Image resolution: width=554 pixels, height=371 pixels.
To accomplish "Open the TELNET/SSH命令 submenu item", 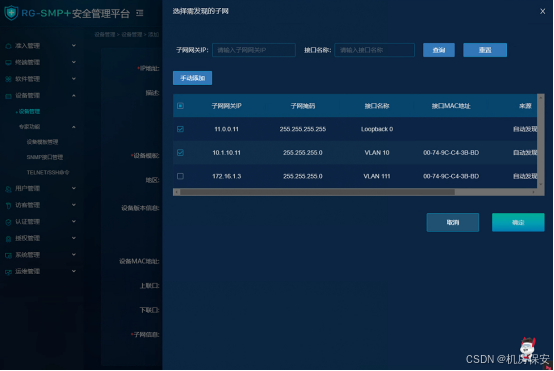I will (x=48, y=173).
